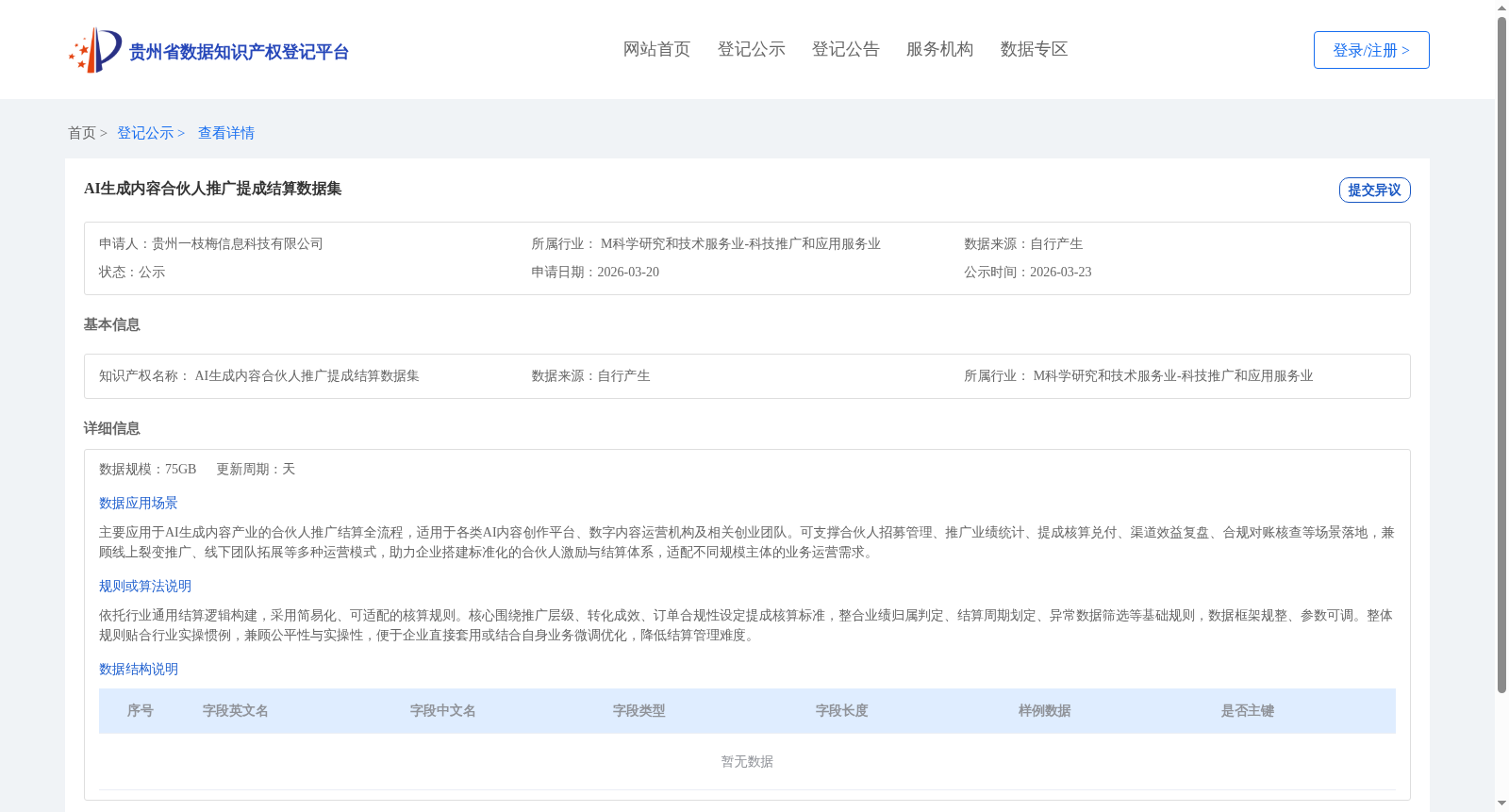The image size is (1509, 812).
Task: Open the 登记公告 navigation item
Action: click(x=845, y=49)
